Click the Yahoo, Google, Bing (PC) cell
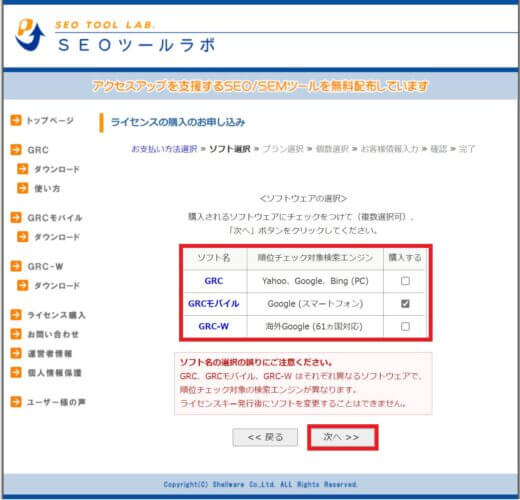The image size is (520, 500). (x=315, y=281)
